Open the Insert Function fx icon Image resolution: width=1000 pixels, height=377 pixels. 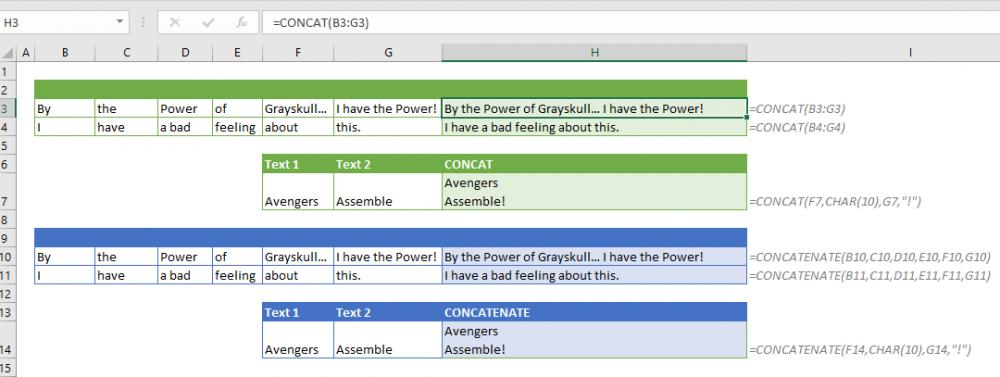(241, 22)
